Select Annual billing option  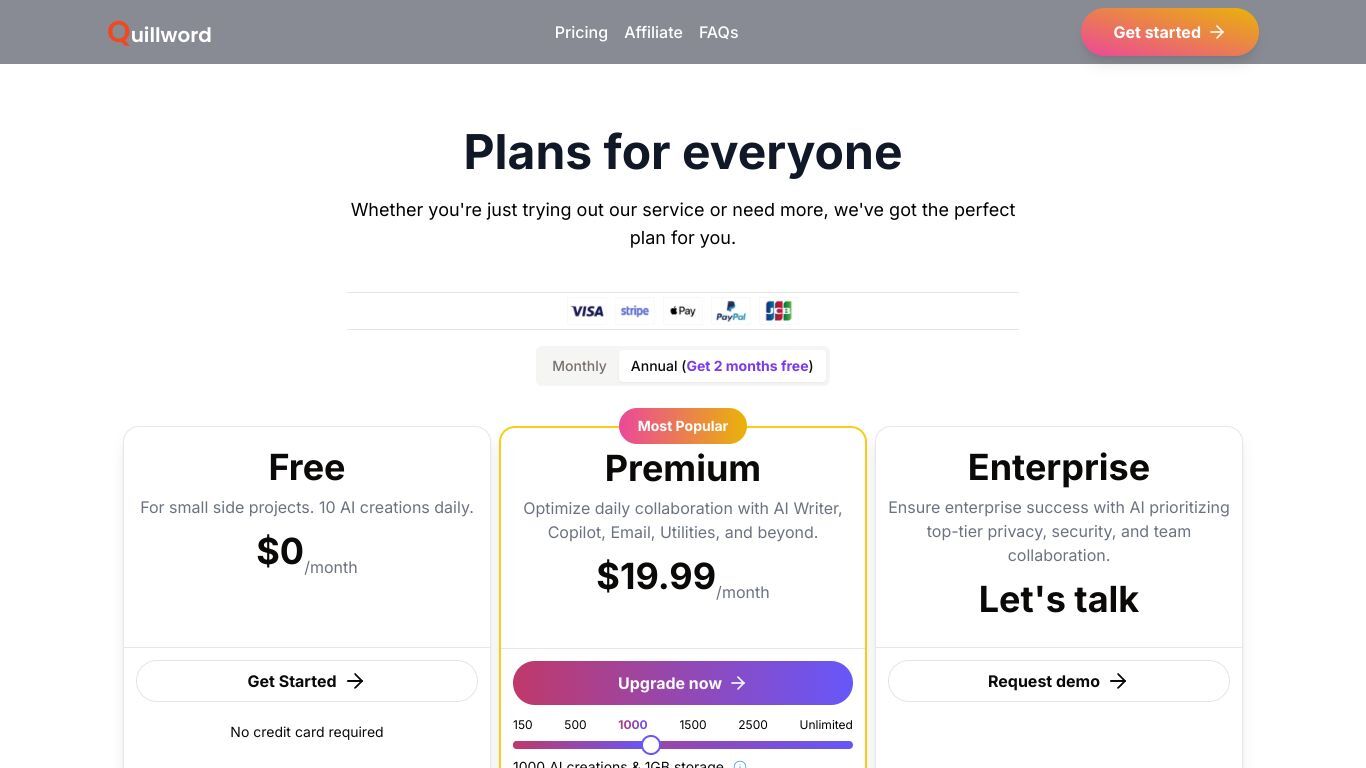(722, 366)
